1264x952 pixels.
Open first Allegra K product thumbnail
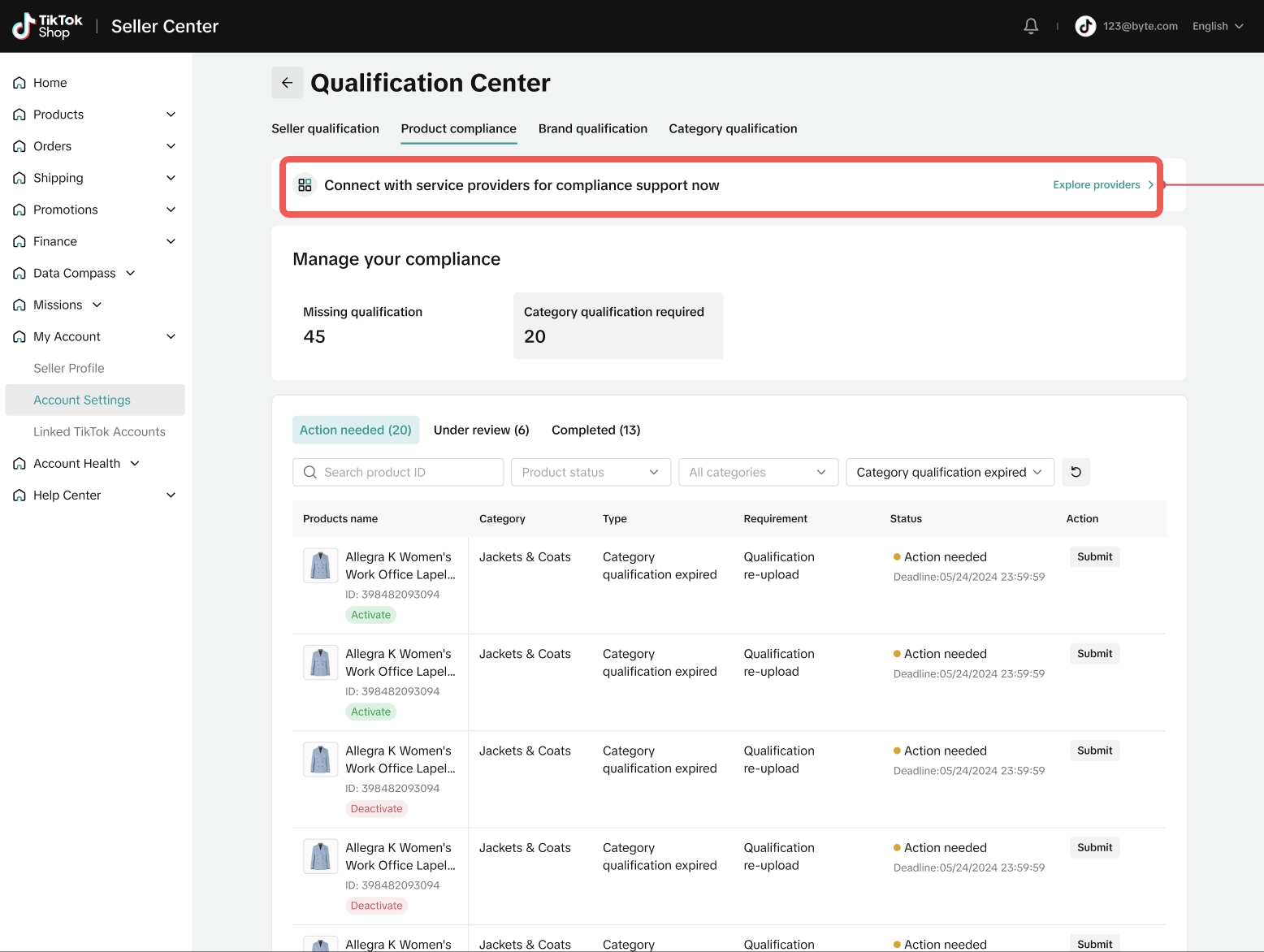coord(320,565)
